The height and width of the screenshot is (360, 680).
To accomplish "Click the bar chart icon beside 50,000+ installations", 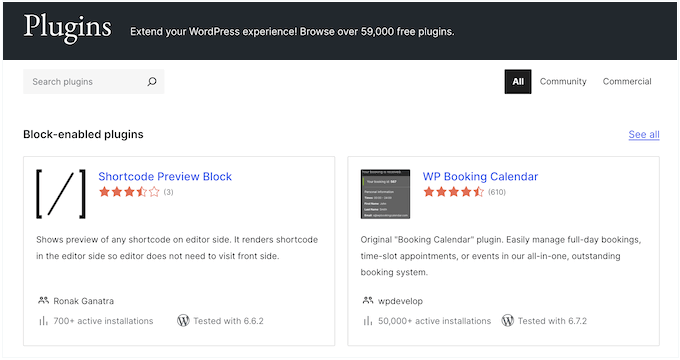I will coord(368,321).
